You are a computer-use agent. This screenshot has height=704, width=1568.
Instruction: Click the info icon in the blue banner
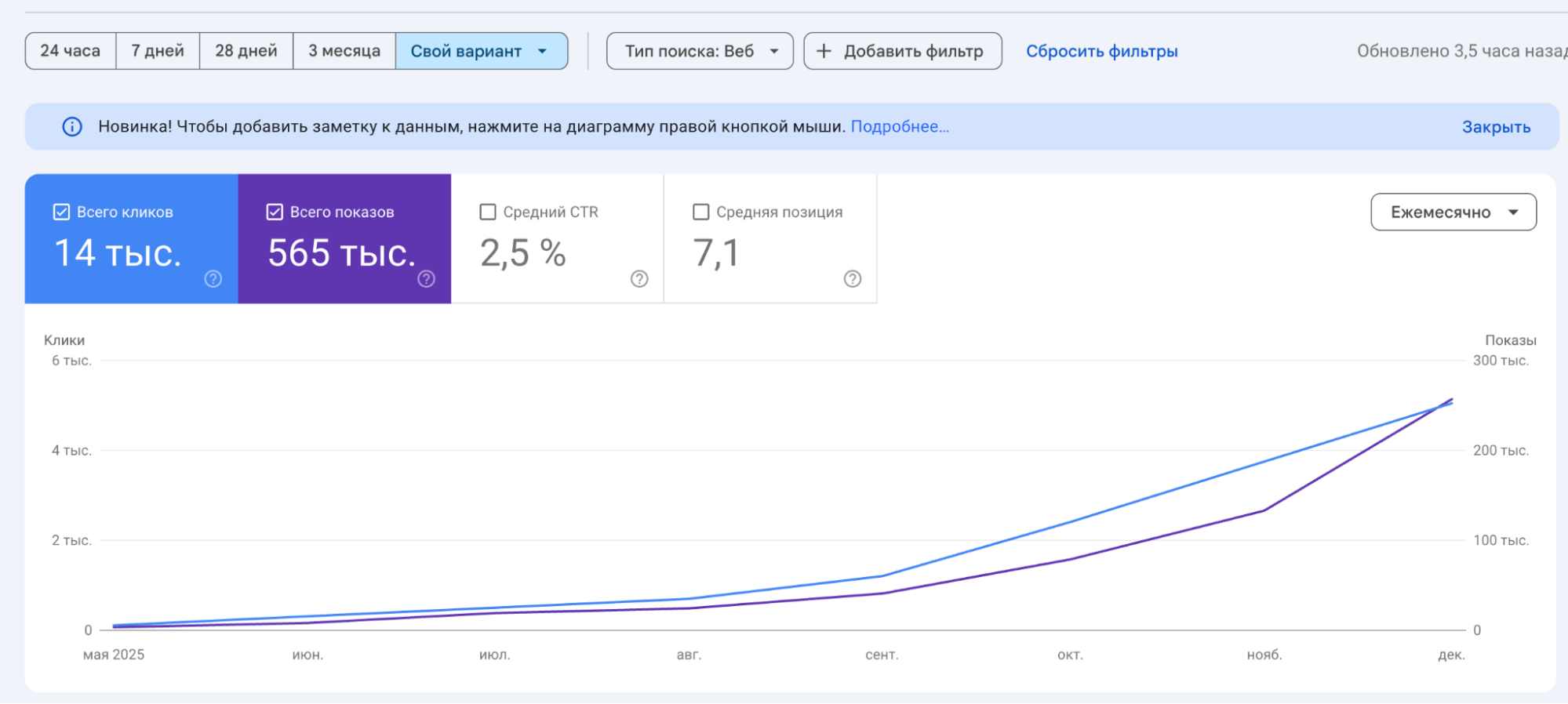pyautogui.click(x=72, y=127)
